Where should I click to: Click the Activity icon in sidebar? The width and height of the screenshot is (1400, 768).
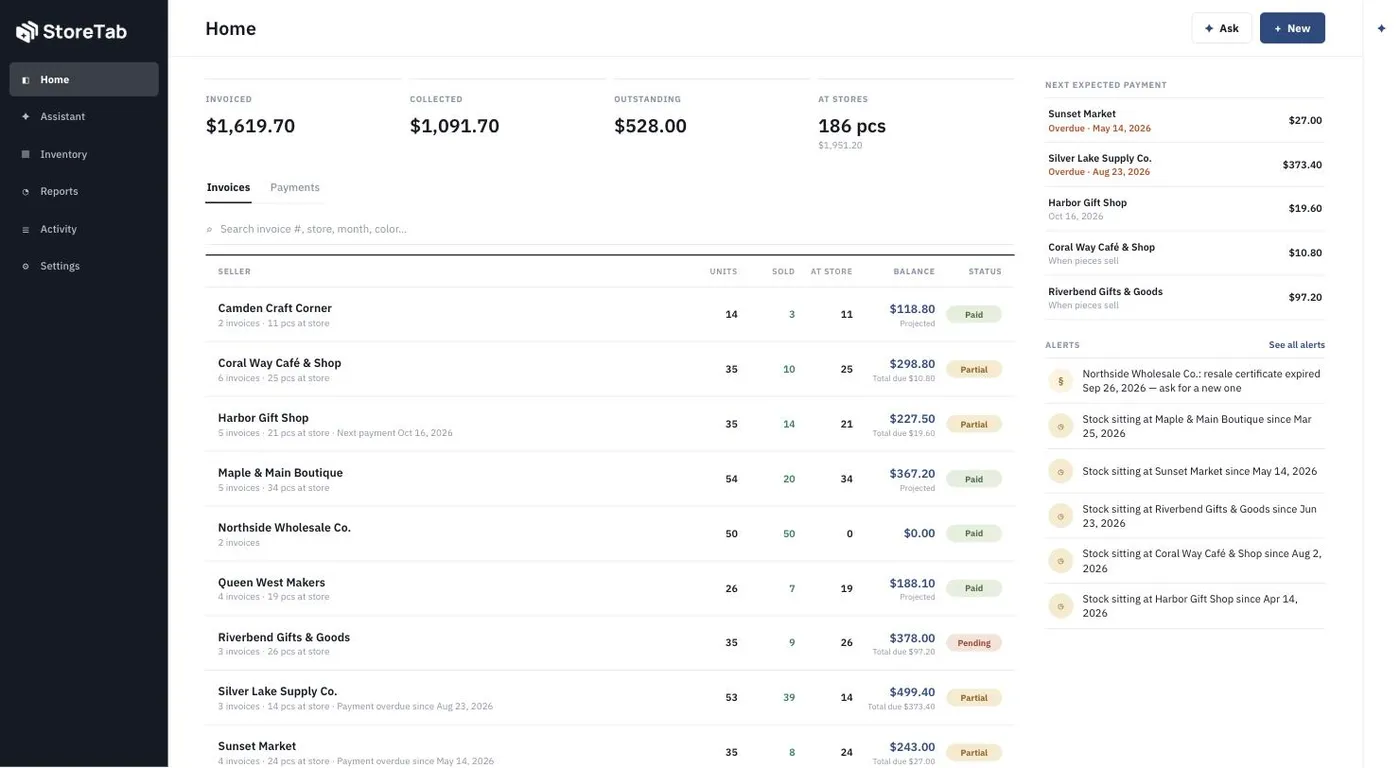click(26, 230)
